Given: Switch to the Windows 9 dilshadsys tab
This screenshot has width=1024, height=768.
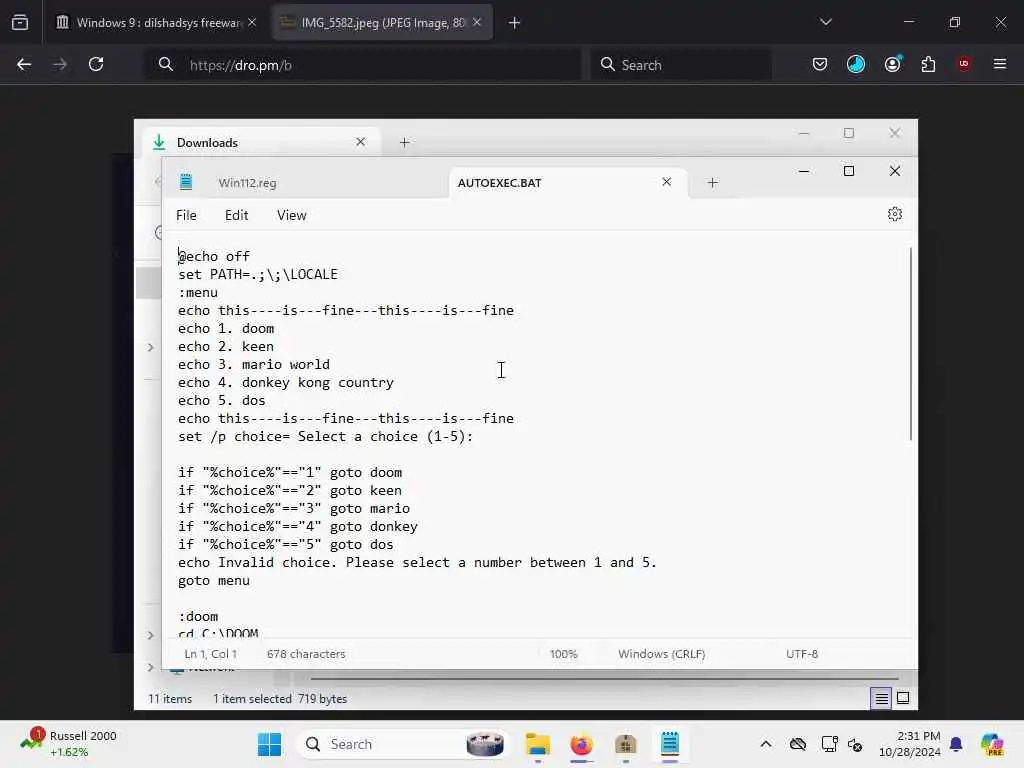Looking at the screenshot, I should [x=157, y=23].
